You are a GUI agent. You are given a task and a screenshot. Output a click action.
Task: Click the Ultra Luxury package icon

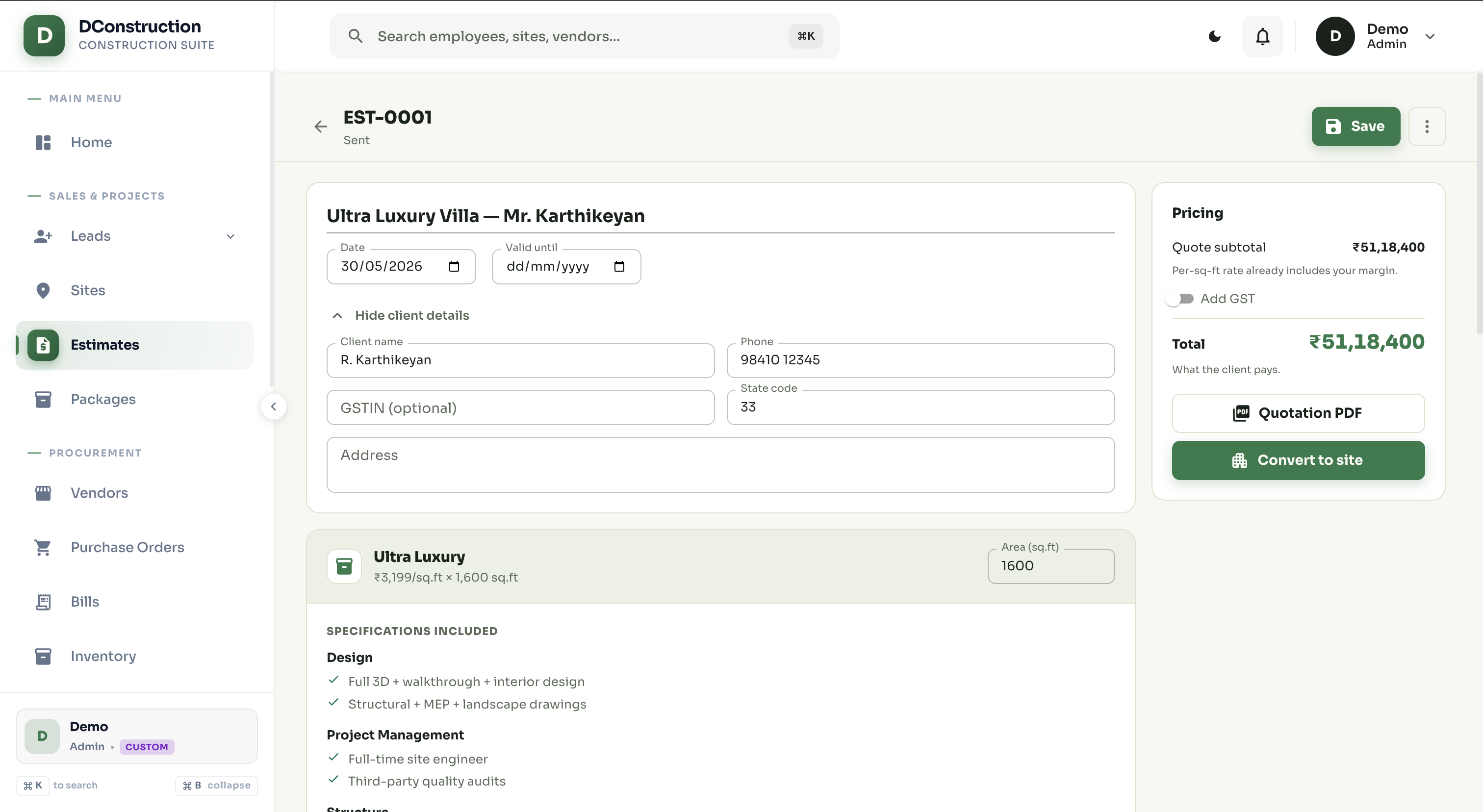click(x=344, y=566)
